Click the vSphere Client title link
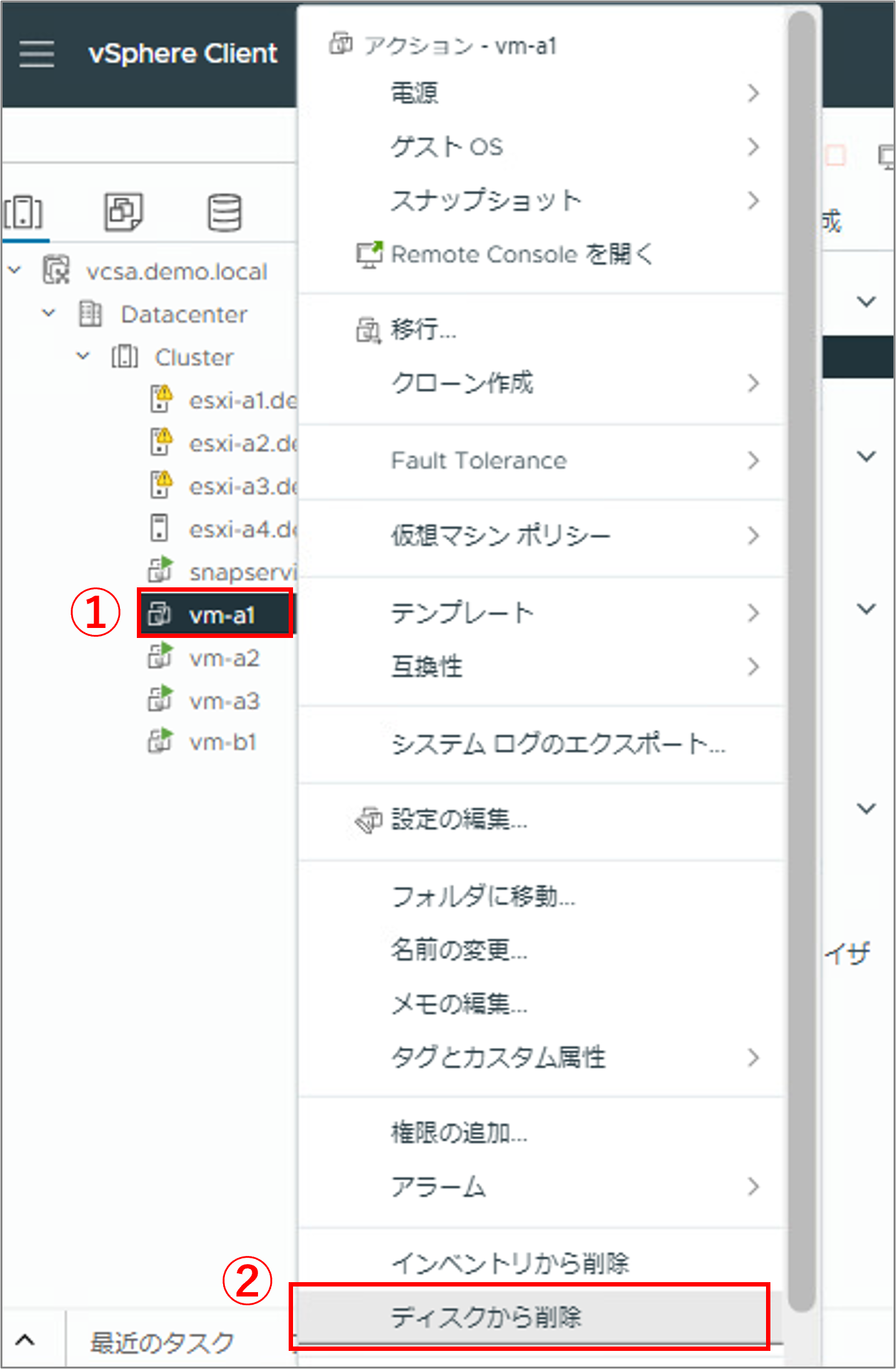The width and height of the screenshot is (896, 1369). tap(182, 54)
